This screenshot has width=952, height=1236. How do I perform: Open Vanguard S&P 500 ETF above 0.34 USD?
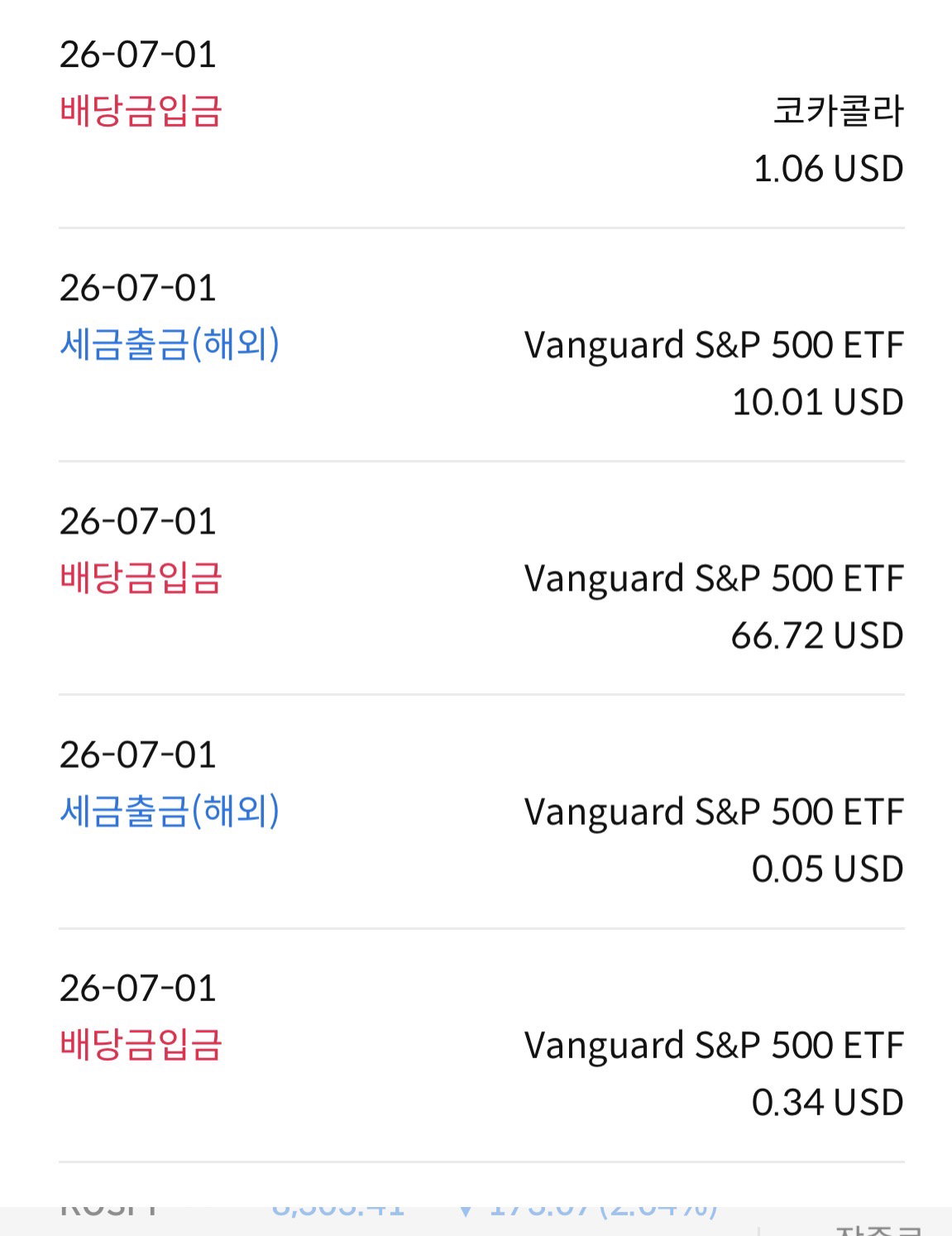[x=714, y=1045]
